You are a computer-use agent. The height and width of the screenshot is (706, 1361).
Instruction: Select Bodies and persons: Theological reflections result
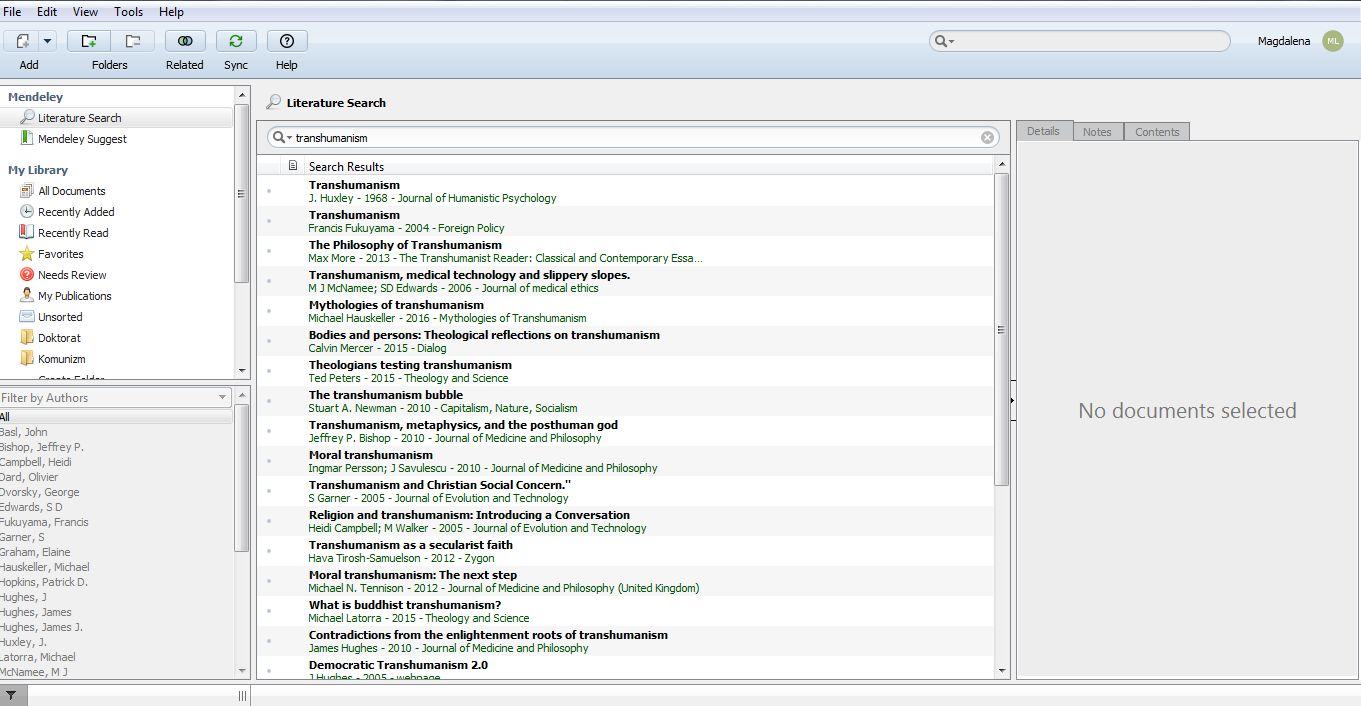click(626, 341)
